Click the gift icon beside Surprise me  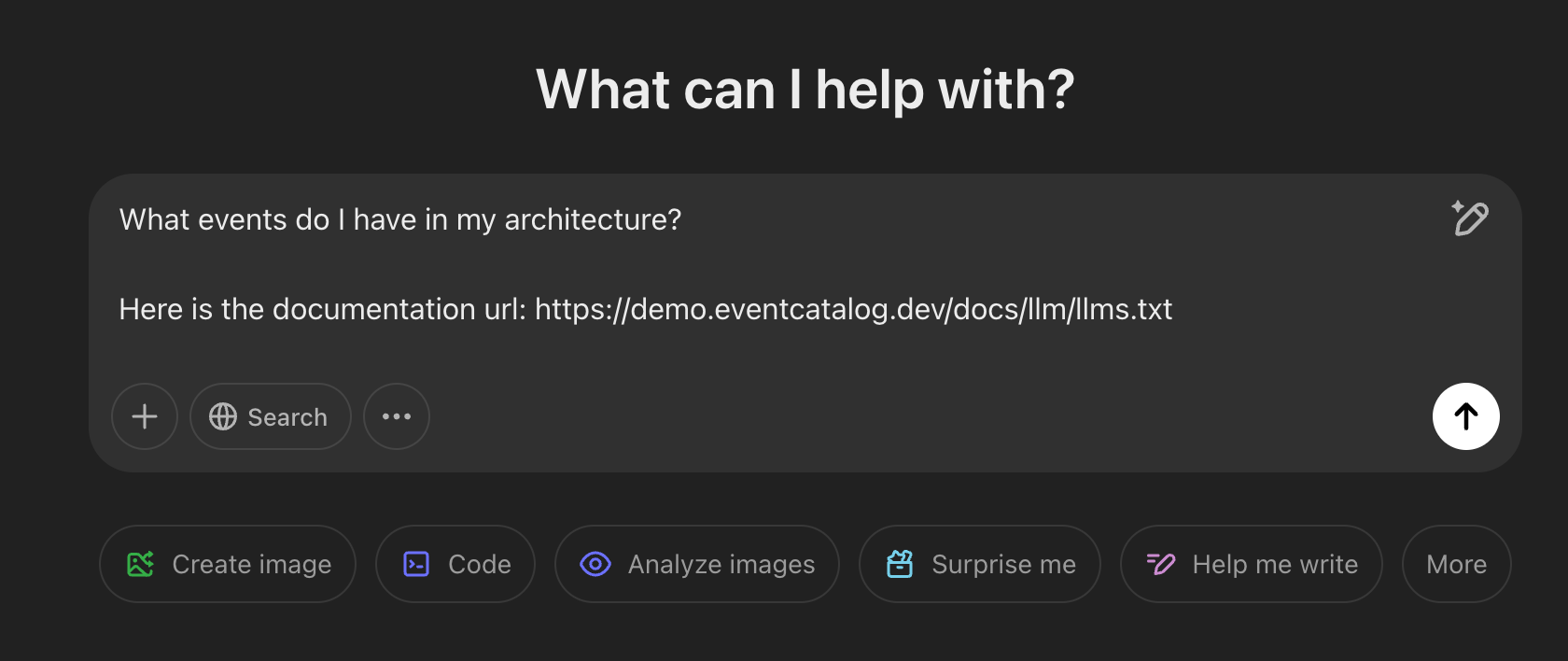(x=900, y=564)
